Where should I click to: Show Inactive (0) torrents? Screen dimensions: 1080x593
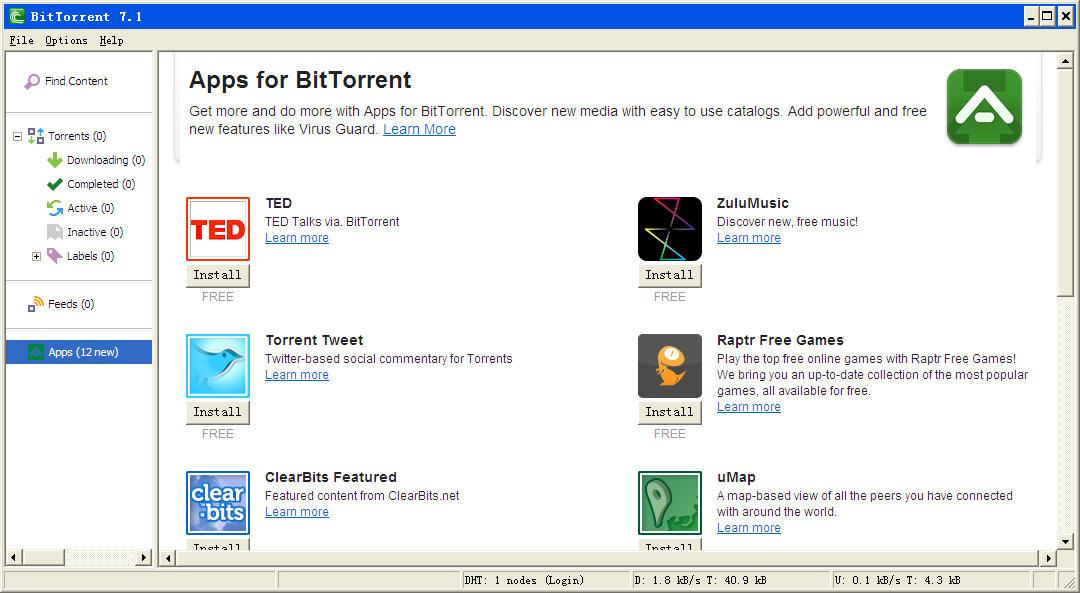click(95, 232)
